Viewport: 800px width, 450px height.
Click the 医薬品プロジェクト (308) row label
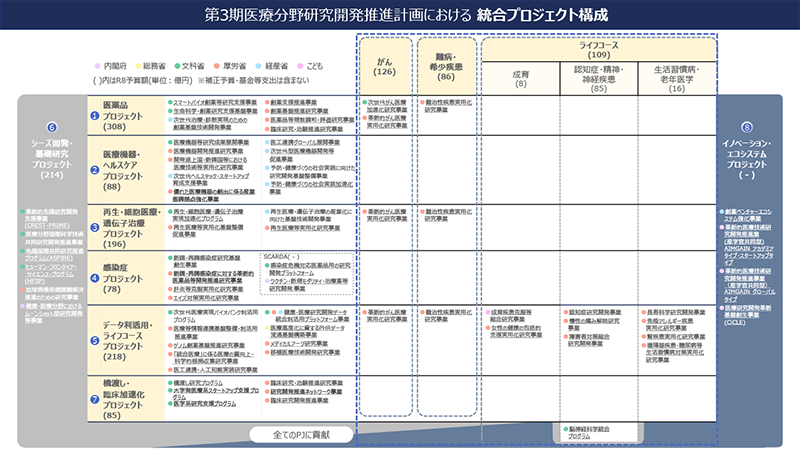click(x=122, y=116)
